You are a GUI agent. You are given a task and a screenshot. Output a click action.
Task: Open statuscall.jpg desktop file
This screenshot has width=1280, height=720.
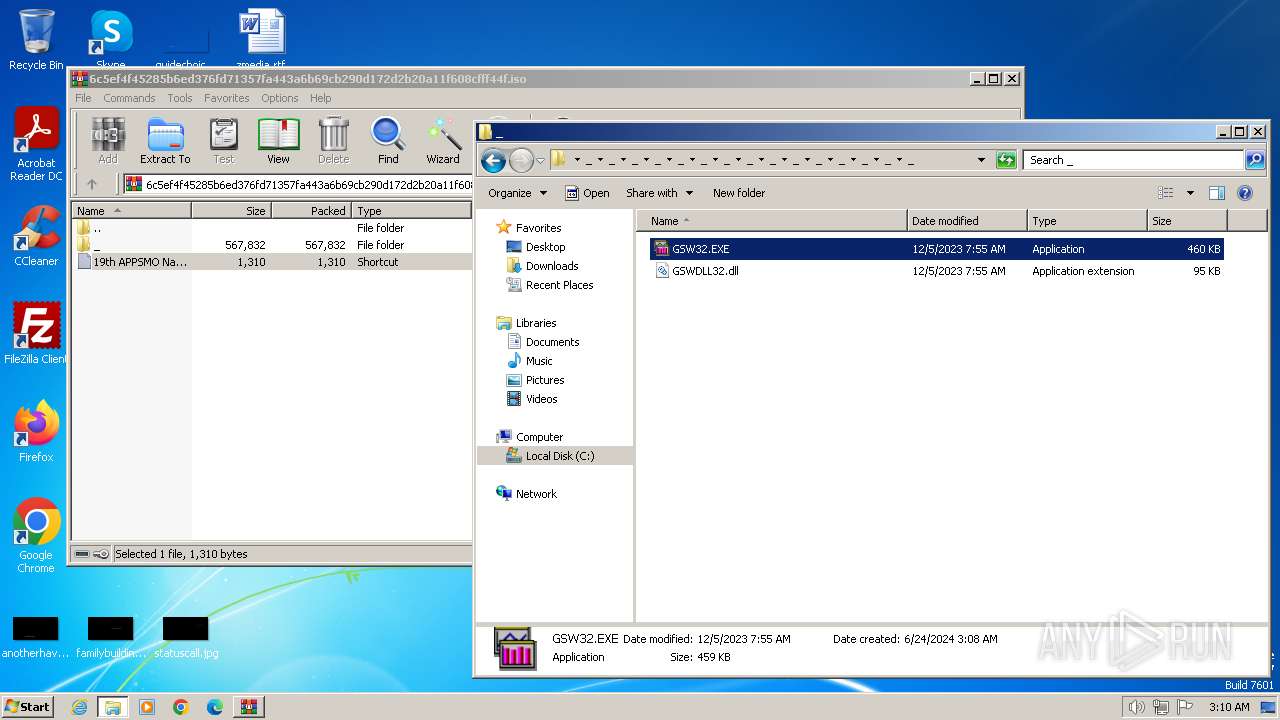point(185,637)
